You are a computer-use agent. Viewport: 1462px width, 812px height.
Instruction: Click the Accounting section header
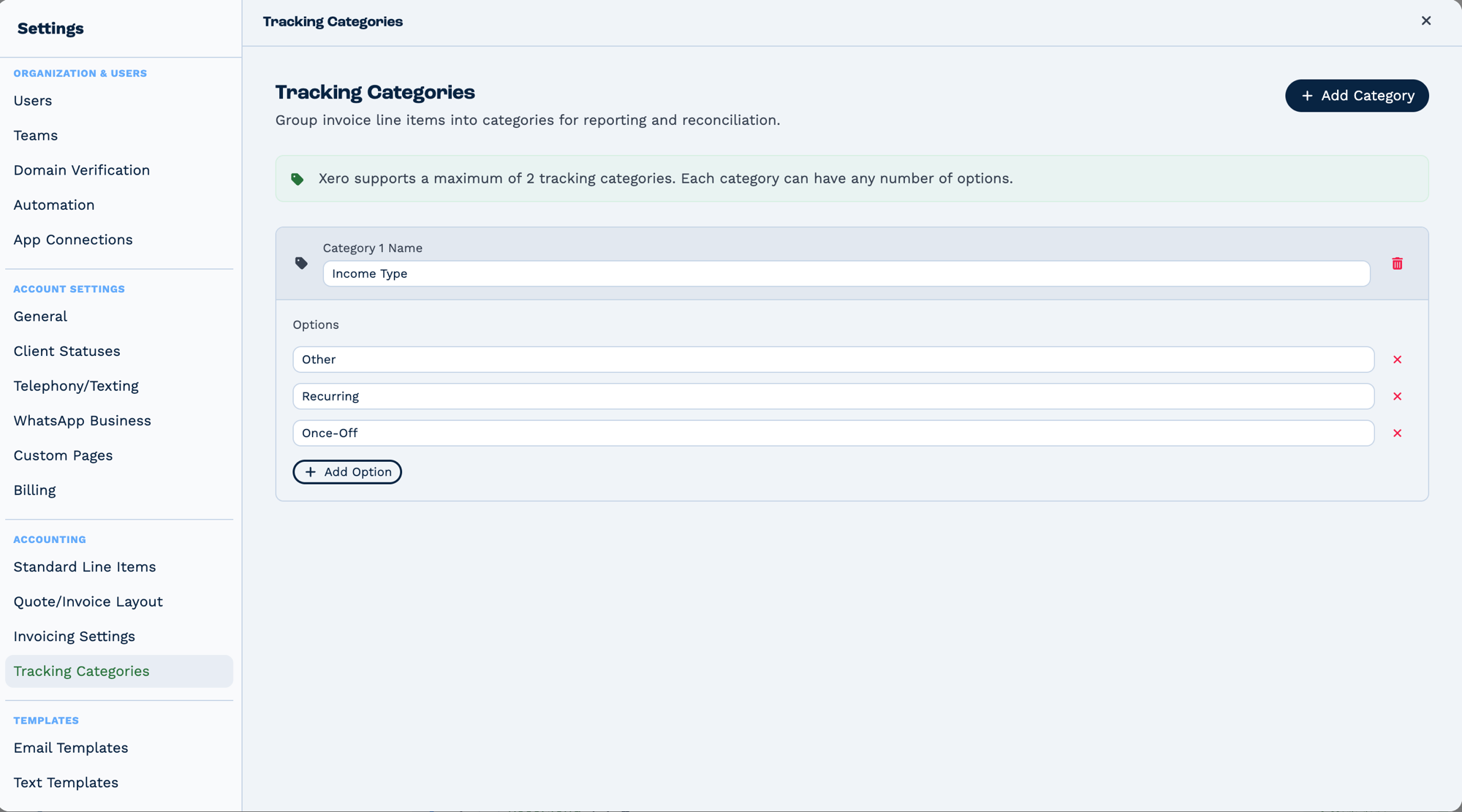50,539
